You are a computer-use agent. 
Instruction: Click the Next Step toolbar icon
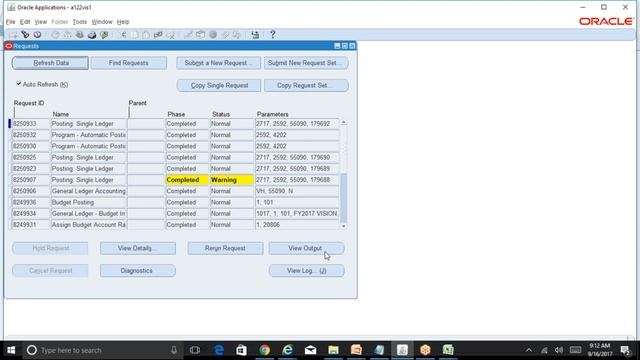(x=67, y=35)
